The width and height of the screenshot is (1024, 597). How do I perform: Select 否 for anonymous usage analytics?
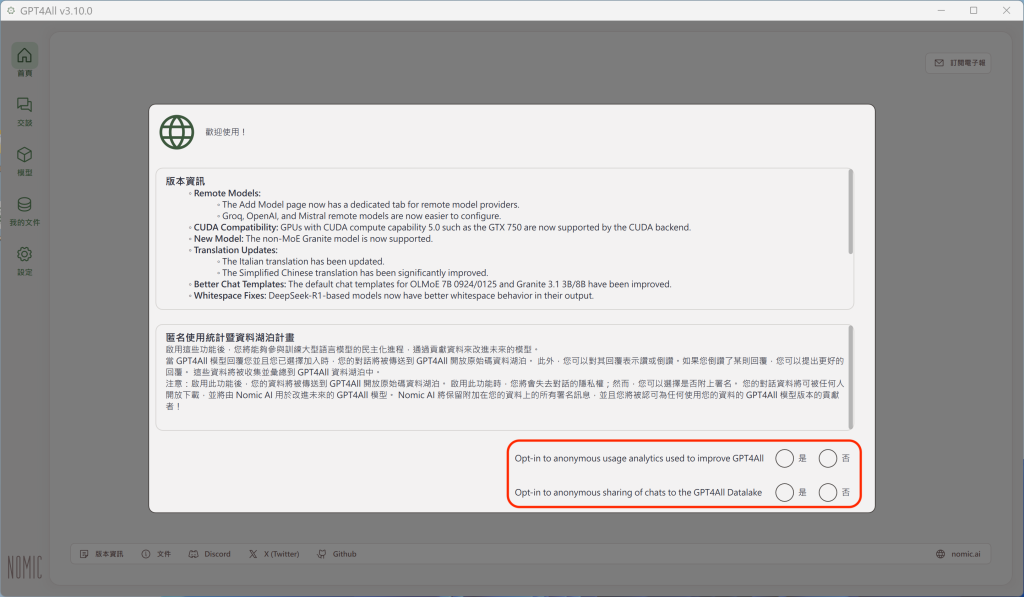(x=828, y=458)
